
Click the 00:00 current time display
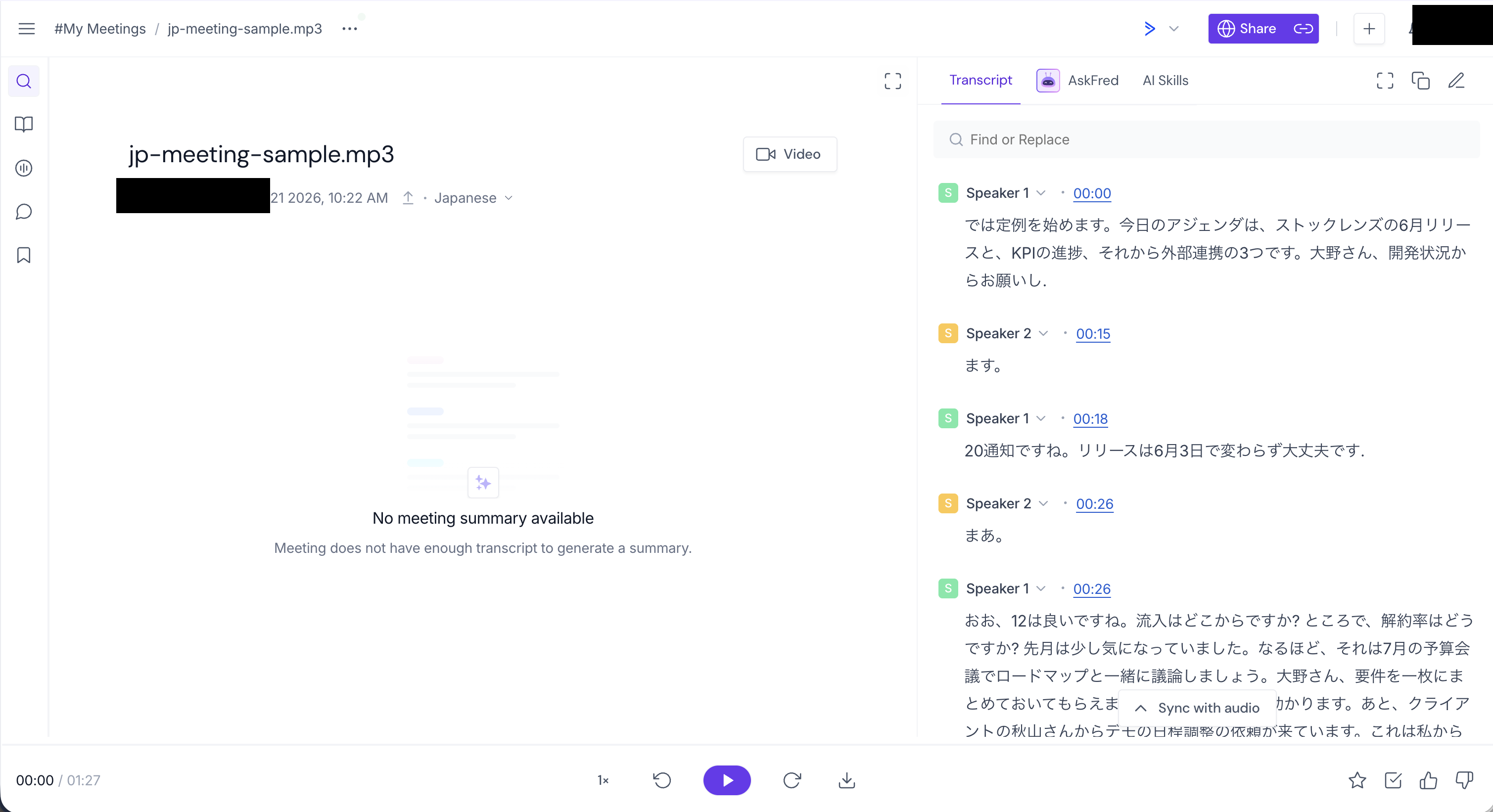pos(35,780)
